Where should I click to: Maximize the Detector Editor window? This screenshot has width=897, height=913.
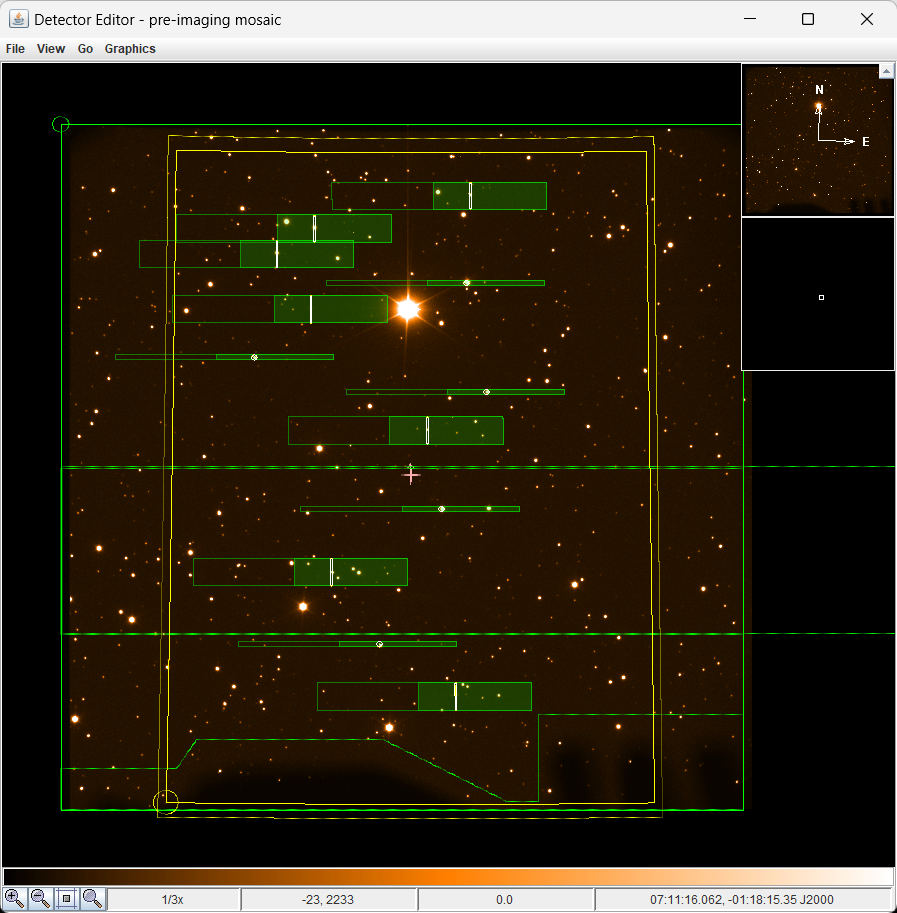[x=808, y=19]
